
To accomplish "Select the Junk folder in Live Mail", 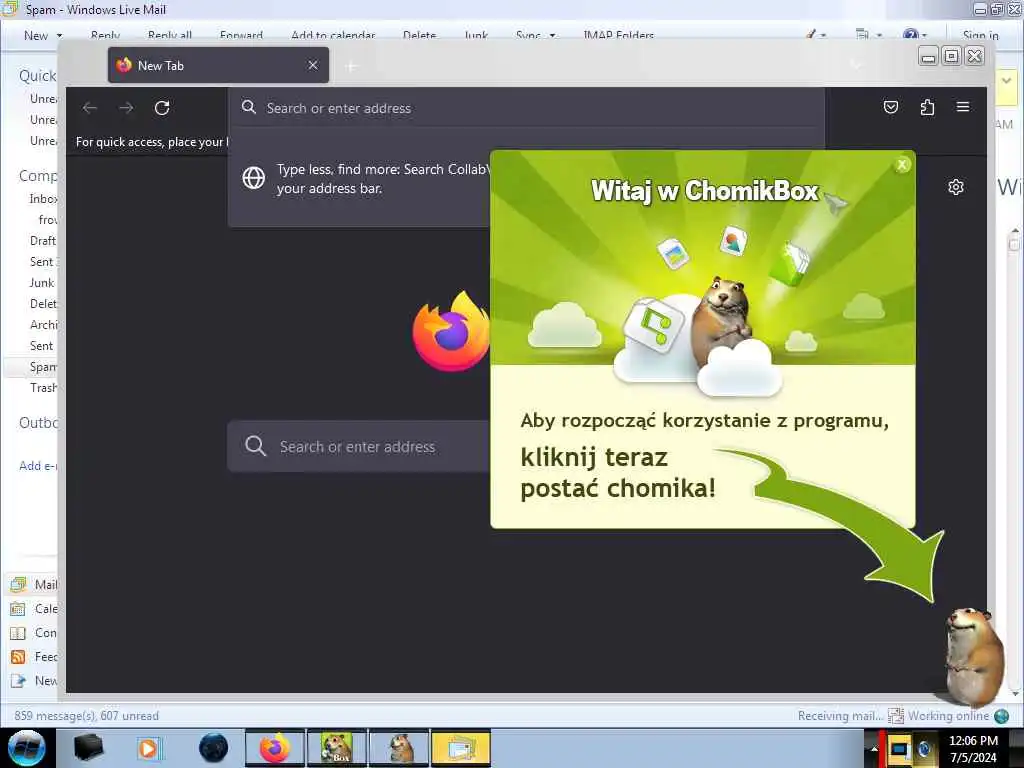I will (x=42, y=283).
